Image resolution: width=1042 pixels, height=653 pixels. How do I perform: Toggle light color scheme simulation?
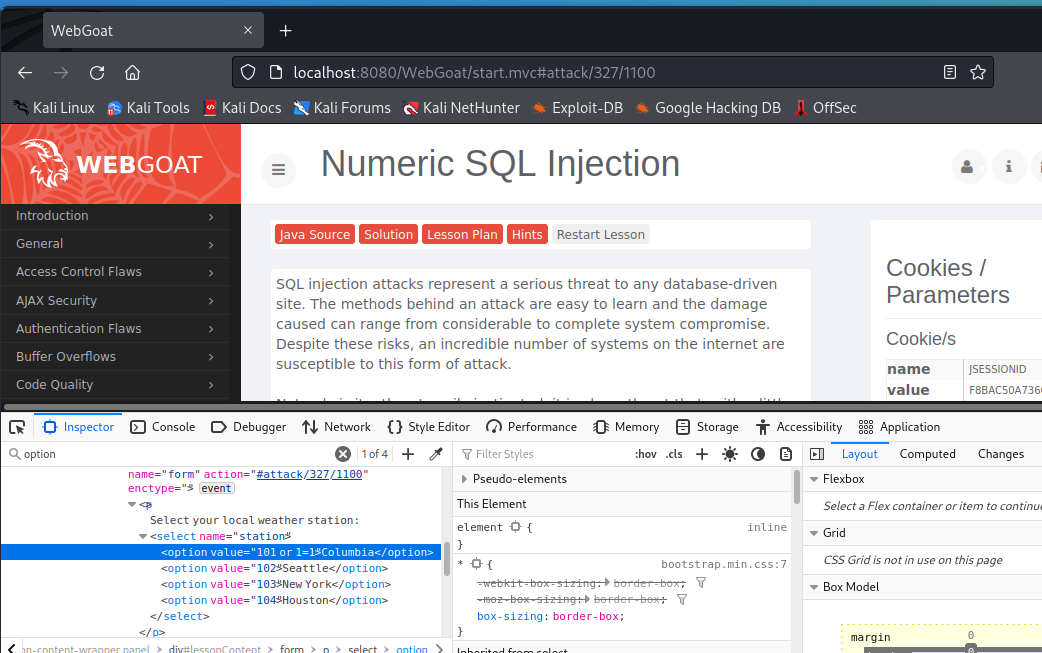730,454
